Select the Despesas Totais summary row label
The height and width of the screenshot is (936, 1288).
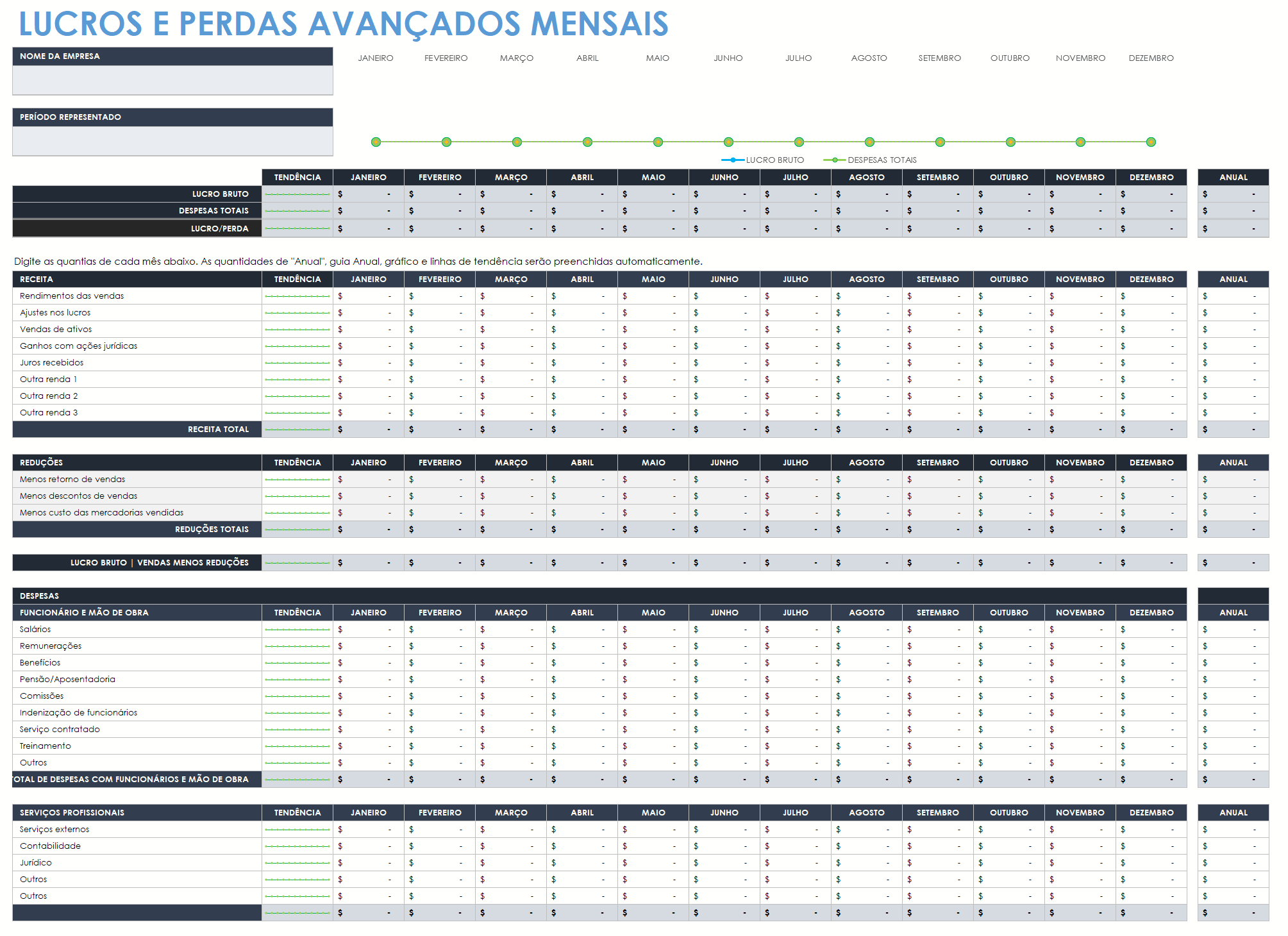137,210
